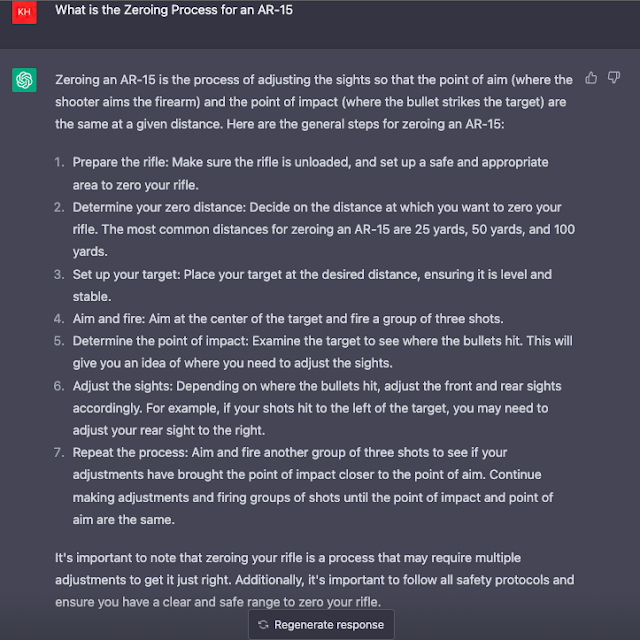Click the list number marker '4.'
Viewport: 640px width, 640px height.
[x=59, y=319]
